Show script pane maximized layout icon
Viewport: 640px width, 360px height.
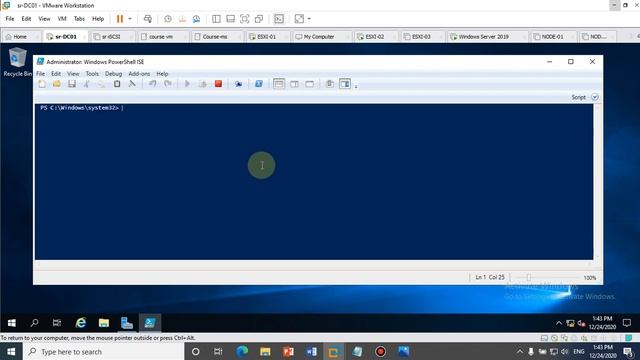[x=310, y=84]
